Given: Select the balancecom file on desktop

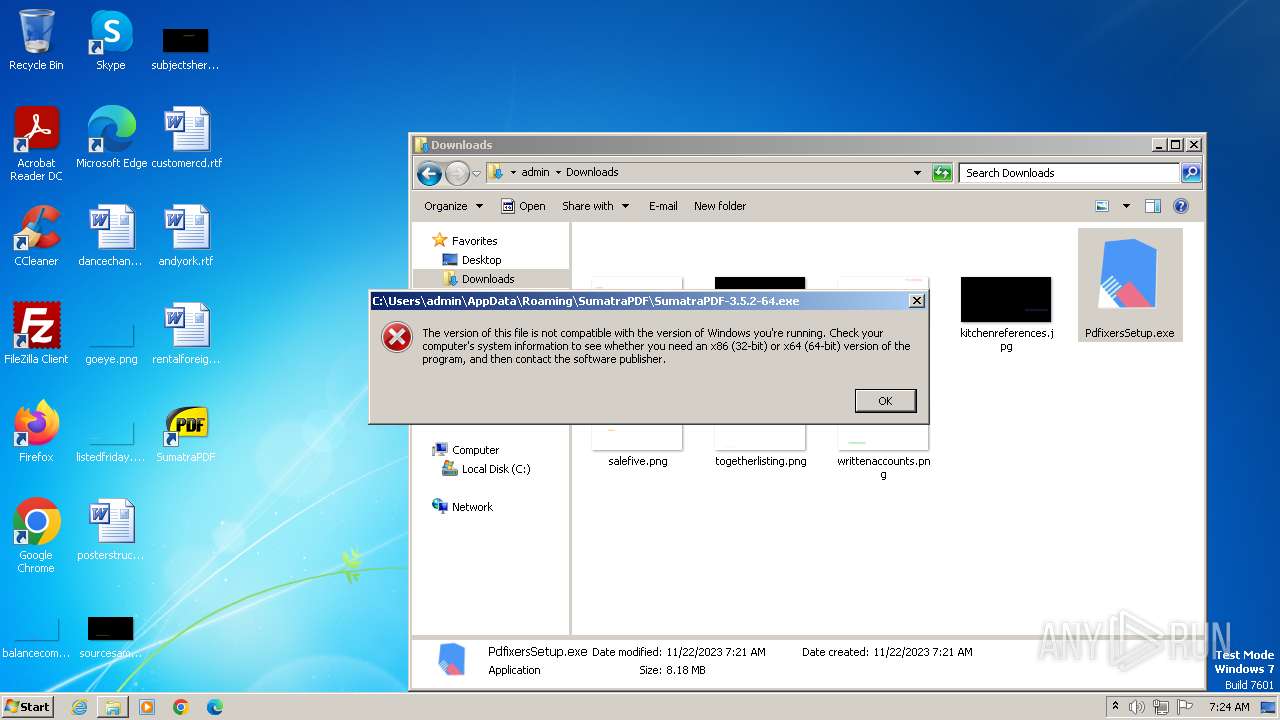Looking at the screenshot, I should tap(36, 636).
